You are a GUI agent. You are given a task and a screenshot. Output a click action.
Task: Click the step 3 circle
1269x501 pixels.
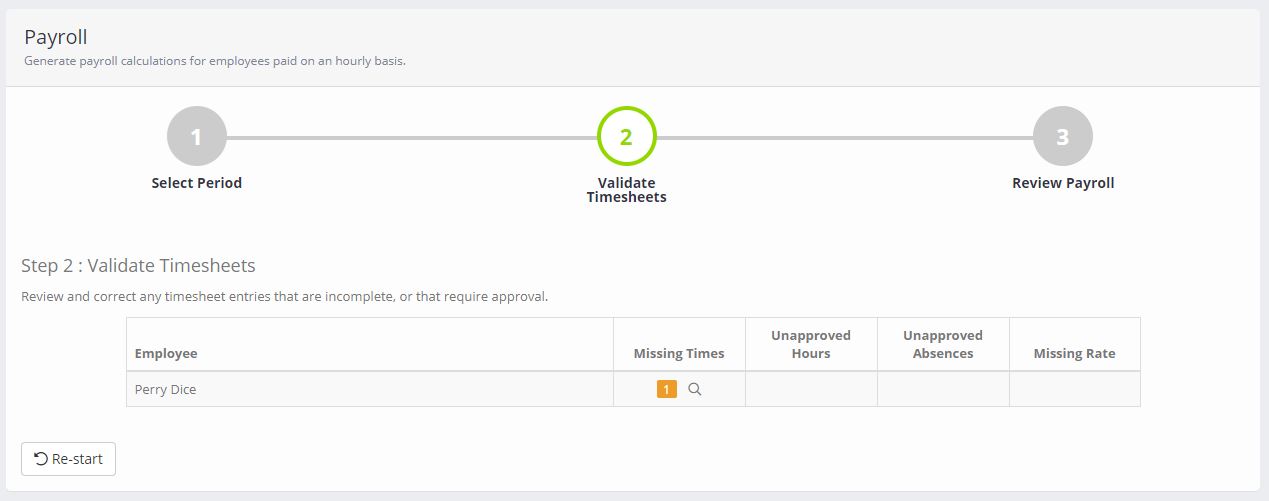click(1063, 136)
